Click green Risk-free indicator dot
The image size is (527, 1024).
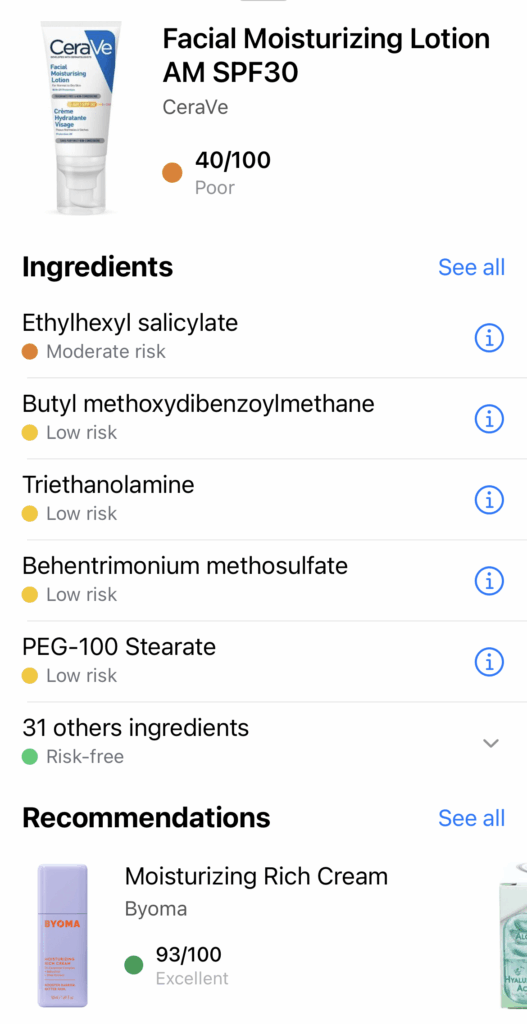(x=29, y=757)
